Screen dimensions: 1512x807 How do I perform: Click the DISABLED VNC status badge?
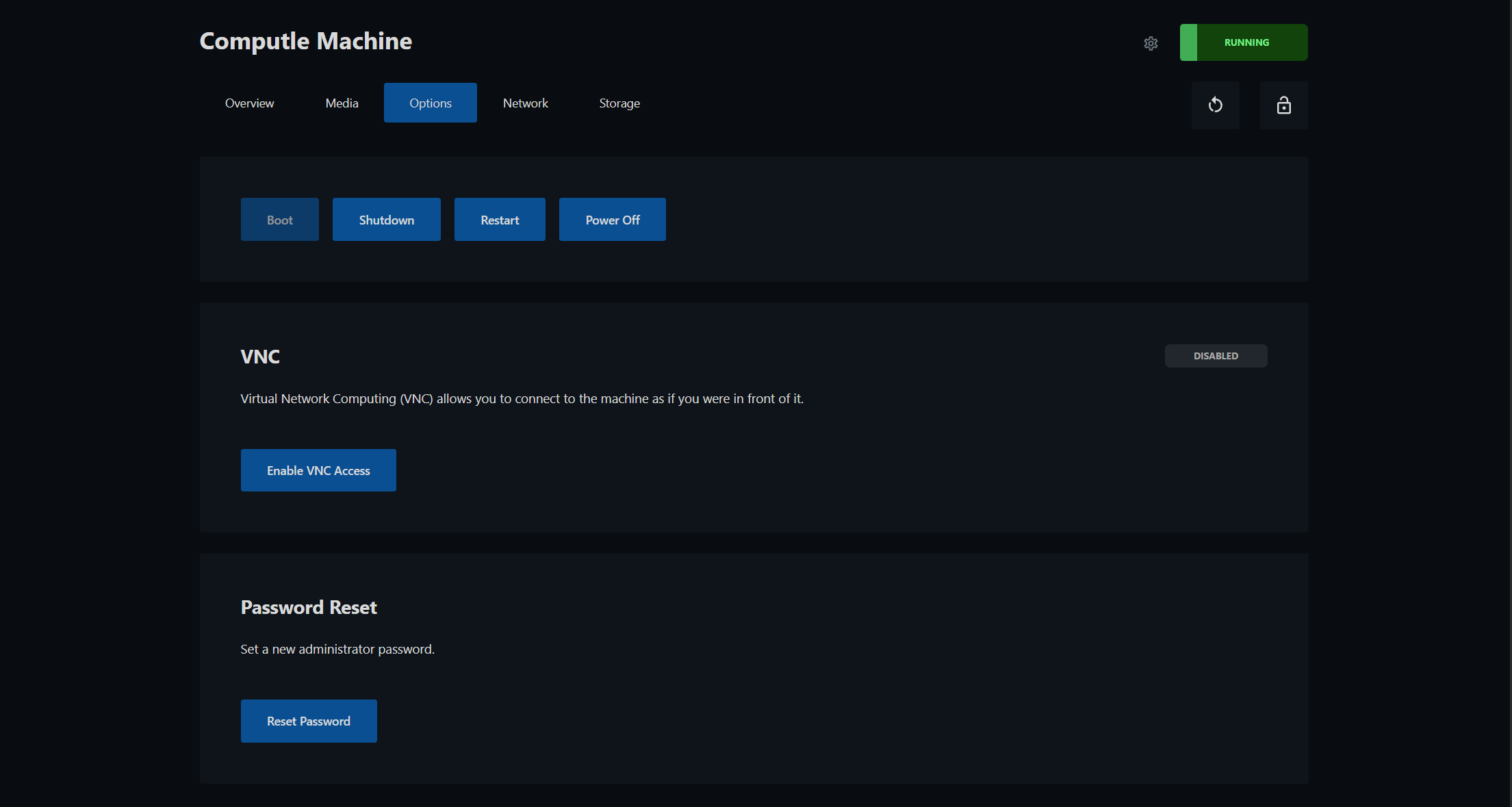tap(1216, 356)
